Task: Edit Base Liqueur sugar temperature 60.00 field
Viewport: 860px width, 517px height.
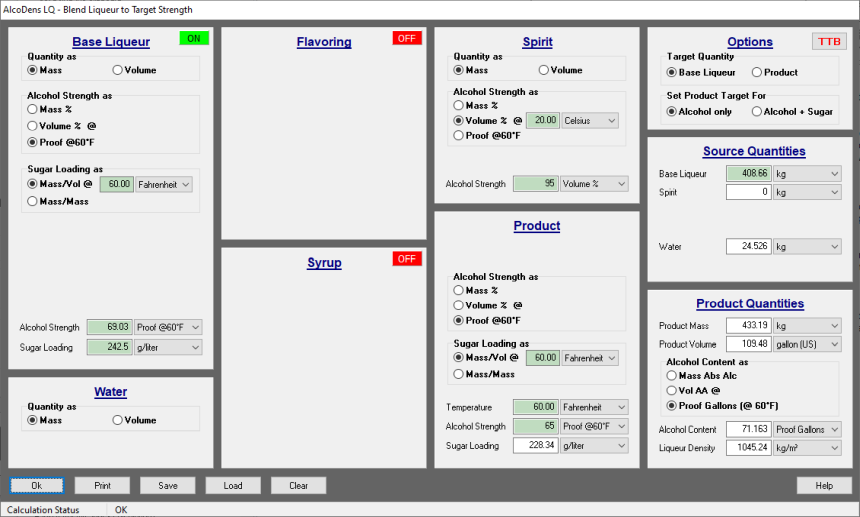Action: pos(117,184)
